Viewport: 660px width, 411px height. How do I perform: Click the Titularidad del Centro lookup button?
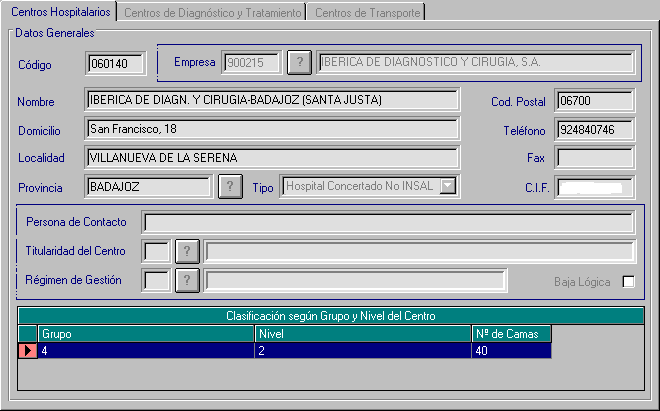click(187, 251)
